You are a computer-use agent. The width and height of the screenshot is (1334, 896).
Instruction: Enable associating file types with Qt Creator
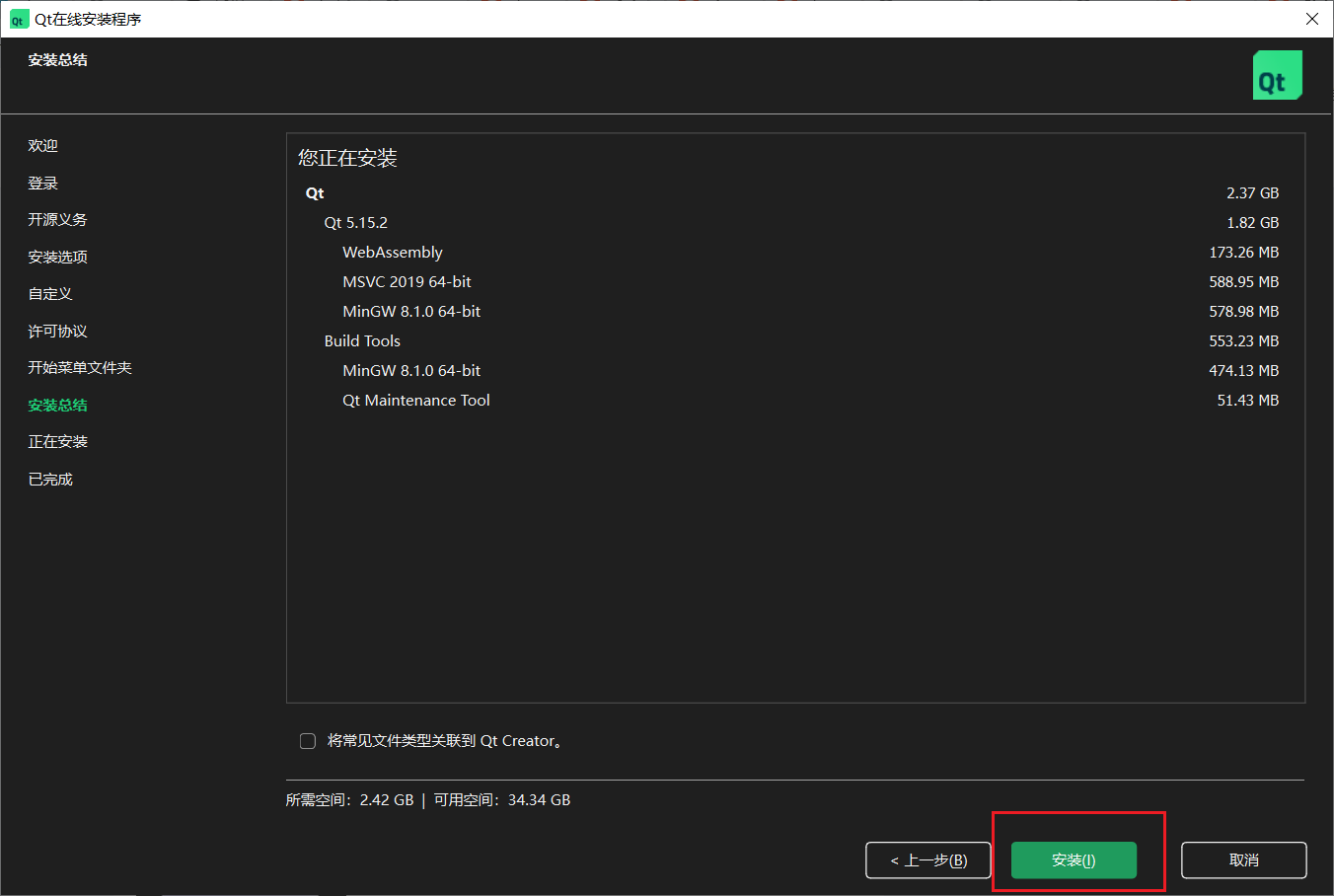click(308, 741)
